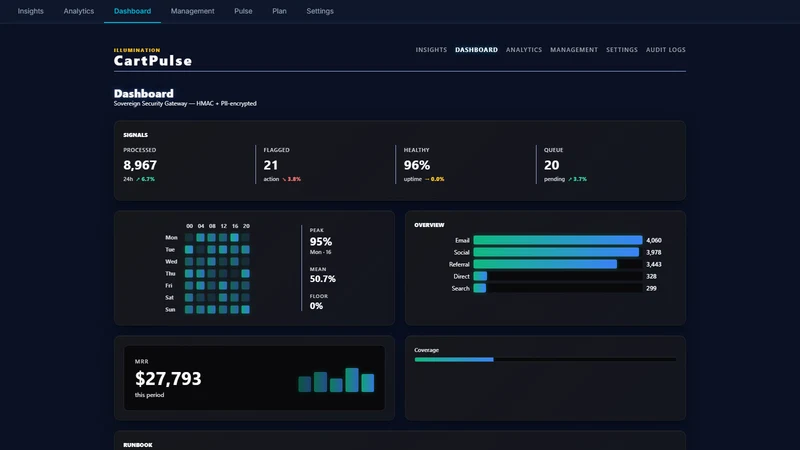
Task: Click the Social value 3,978
Action: tap(654, 252)
